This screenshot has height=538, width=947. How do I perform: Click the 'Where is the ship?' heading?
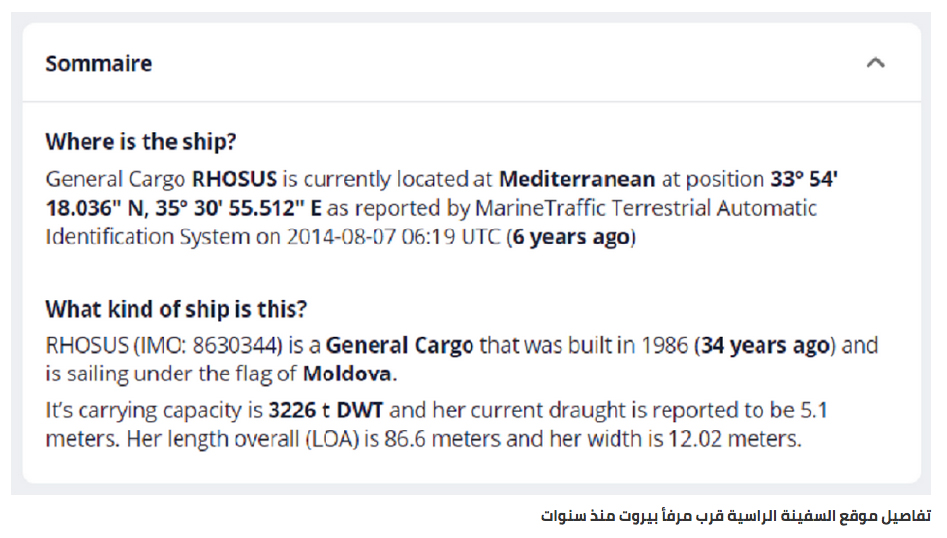pyautogui.click(x=141, y=141)
